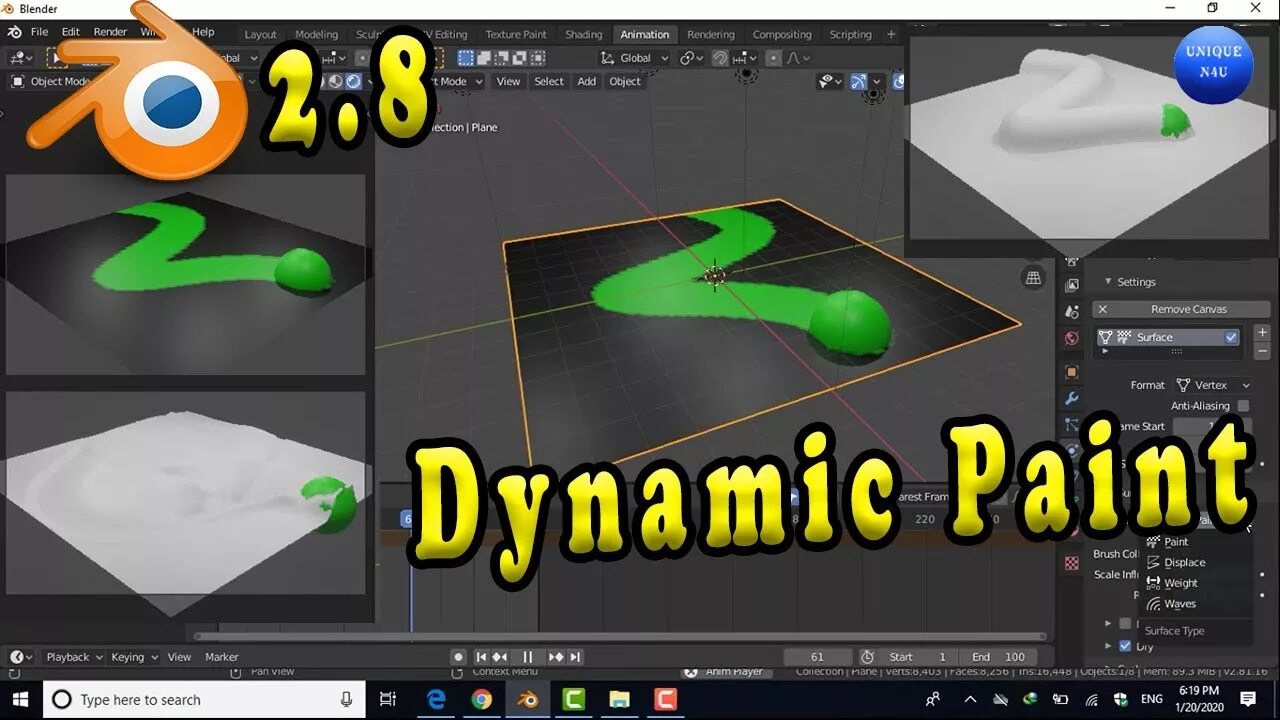Select the new selection mode box icon
Image resolution: width=1280 pixels, height=720 pixels.
pos(466,58)
